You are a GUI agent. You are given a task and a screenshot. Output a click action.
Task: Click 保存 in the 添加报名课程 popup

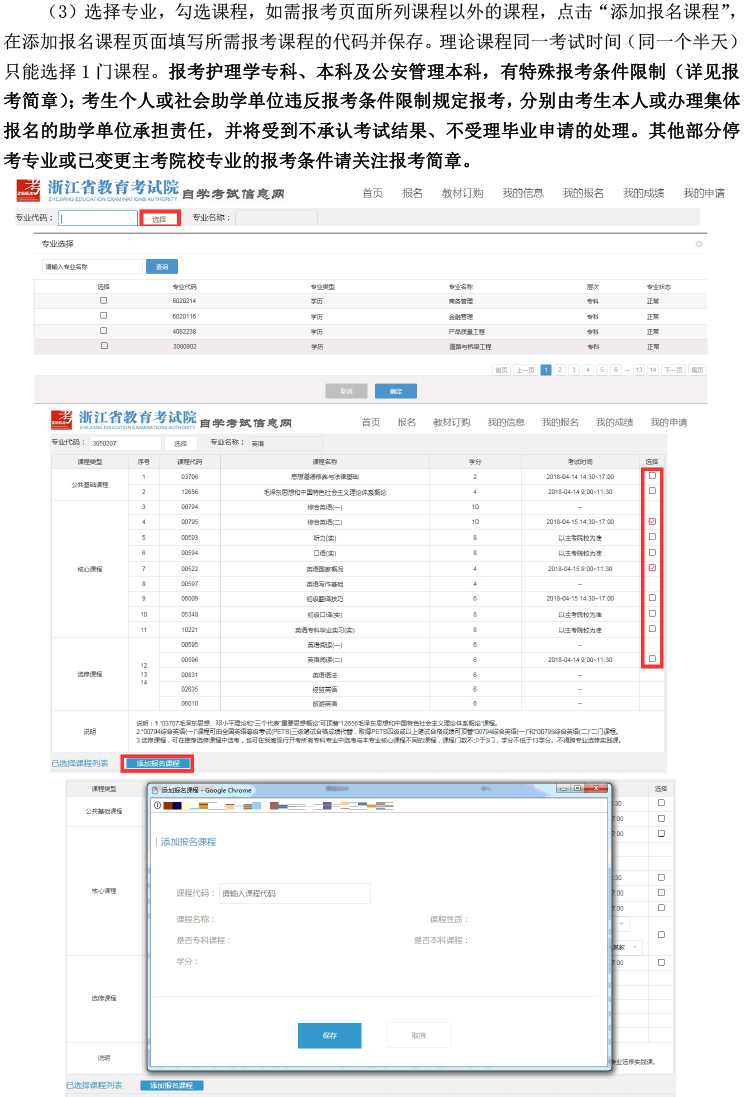coord(330,1035)
